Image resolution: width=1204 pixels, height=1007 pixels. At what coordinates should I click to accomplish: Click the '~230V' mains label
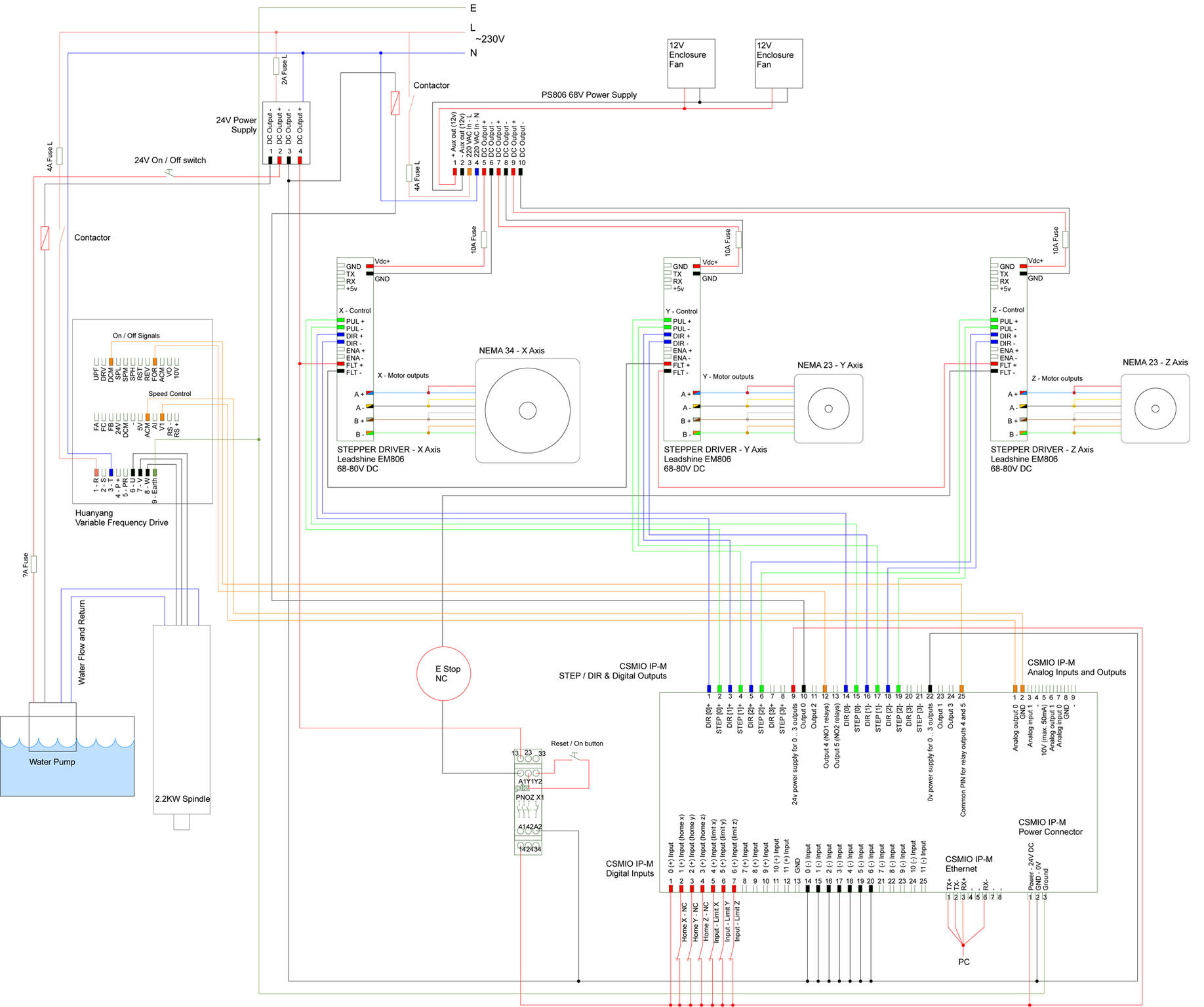(x=490, y=39)
